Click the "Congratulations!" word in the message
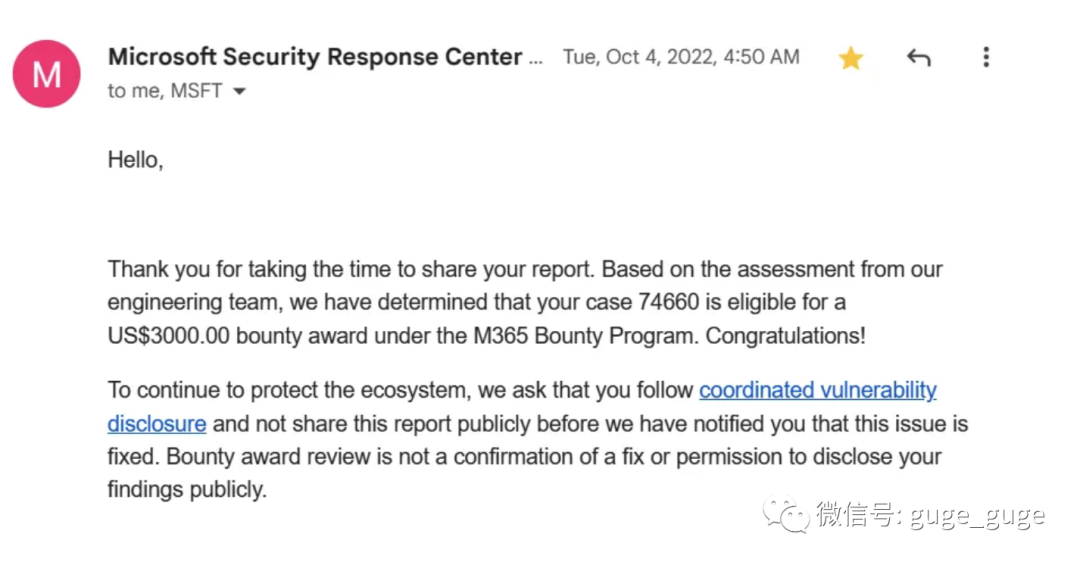This screenshot has height=565, width=1080. [785, 336]
